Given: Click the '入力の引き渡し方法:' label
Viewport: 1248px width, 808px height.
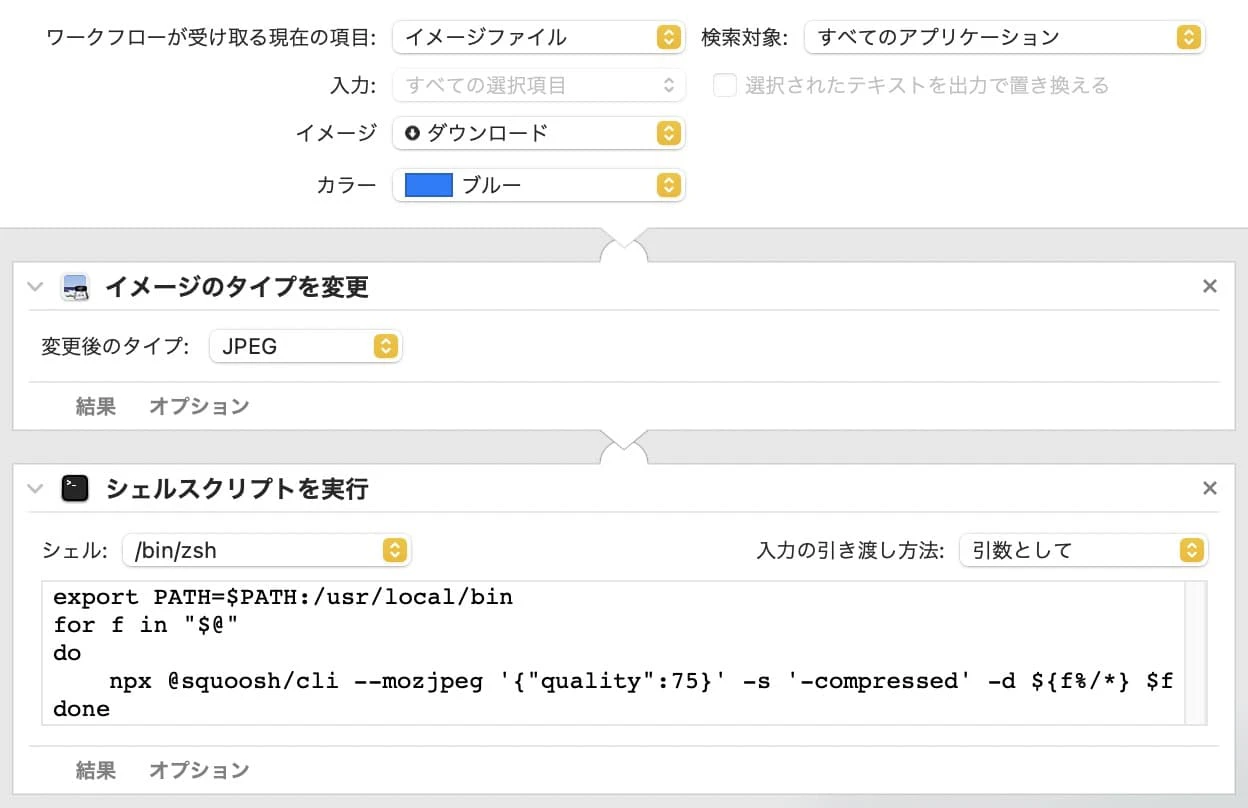Looking at the screenshot, I should 851,551.
